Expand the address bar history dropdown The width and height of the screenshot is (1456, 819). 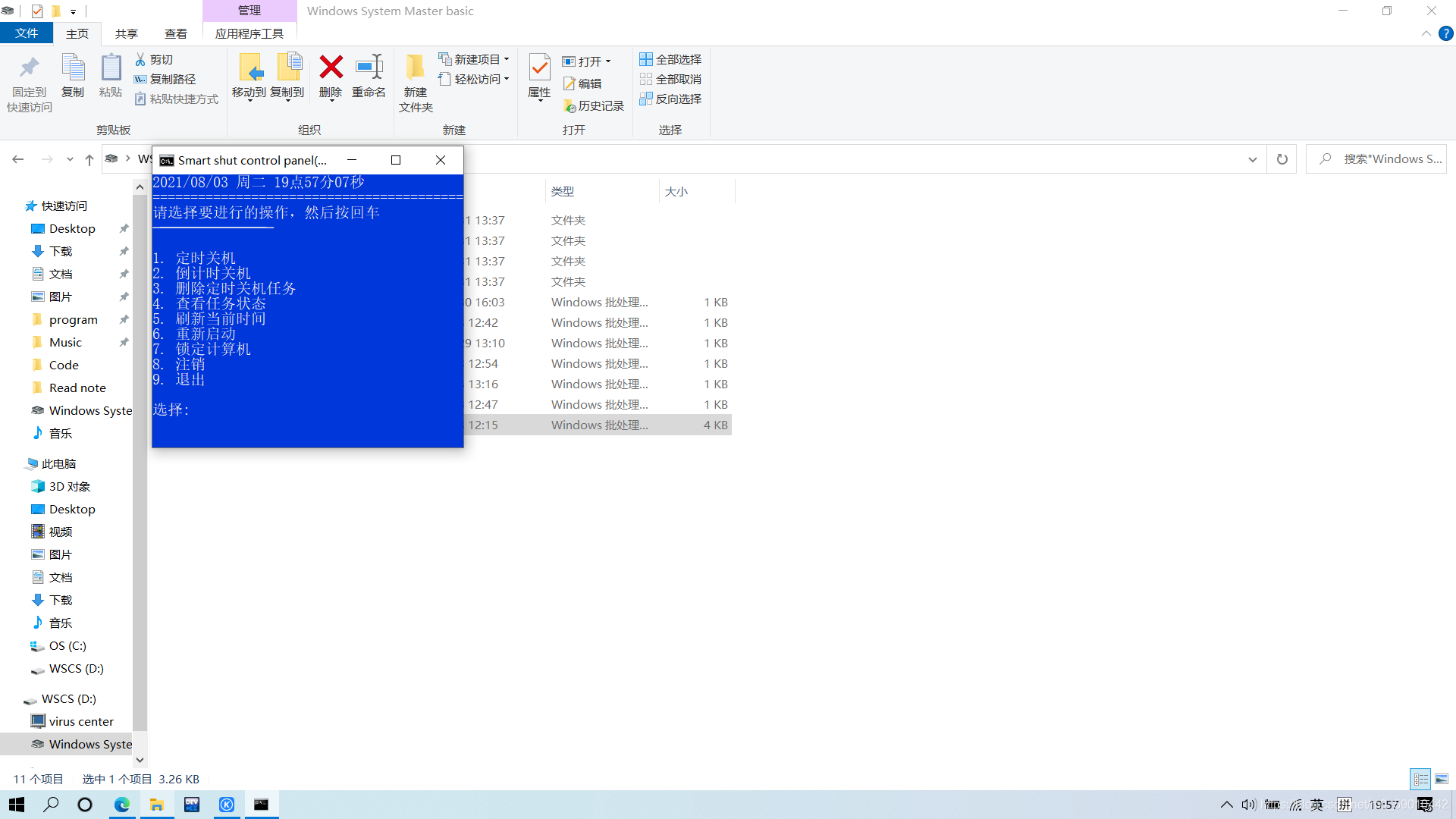(1252, 159)
